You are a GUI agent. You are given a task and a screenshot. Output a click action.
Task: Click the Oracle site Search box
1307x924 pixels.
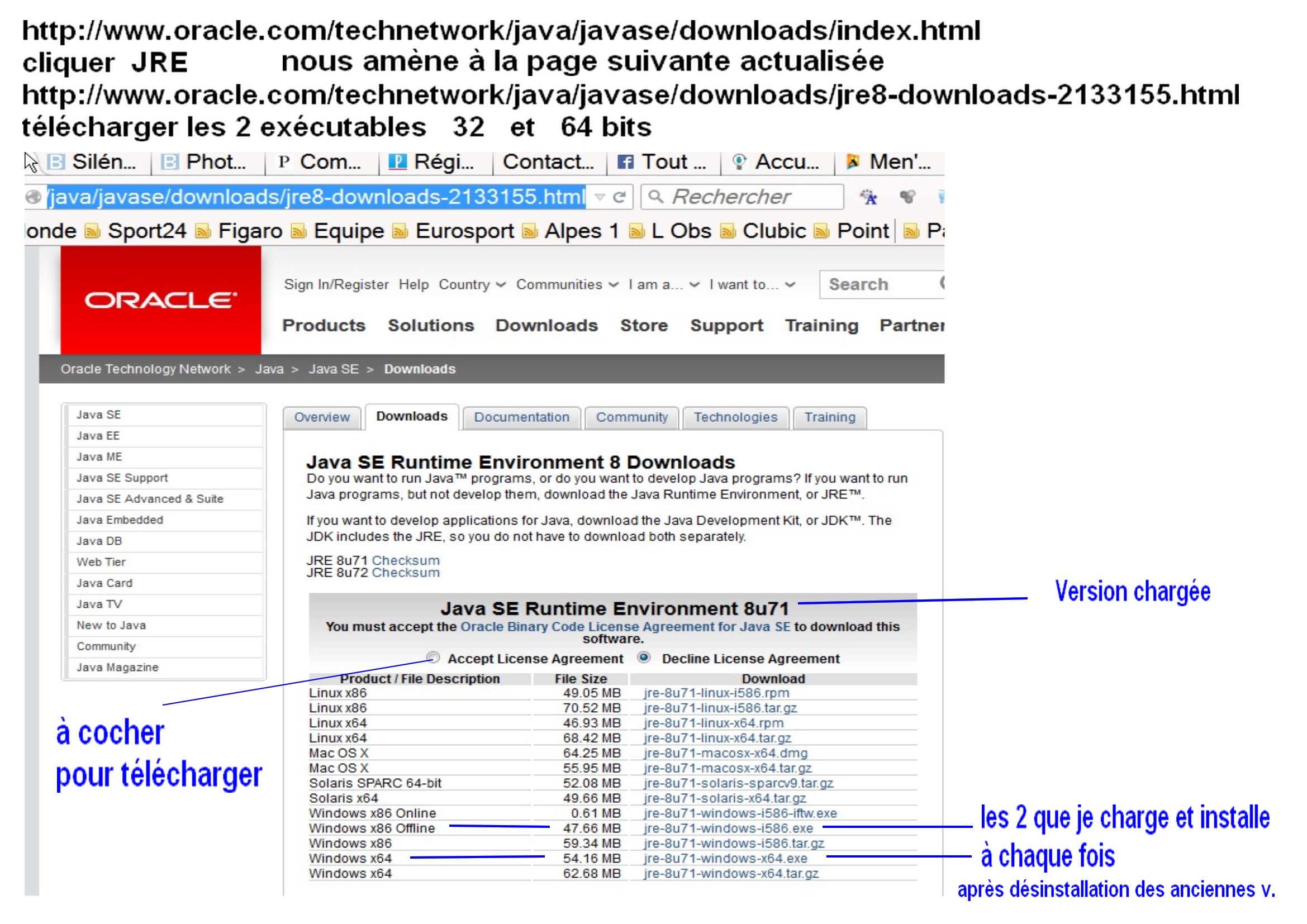coord(881,284)
